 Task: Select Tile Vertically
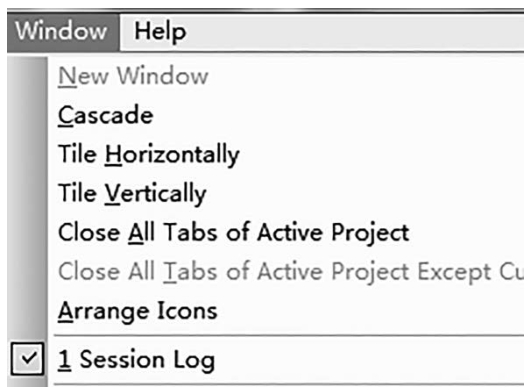[132, 193]
